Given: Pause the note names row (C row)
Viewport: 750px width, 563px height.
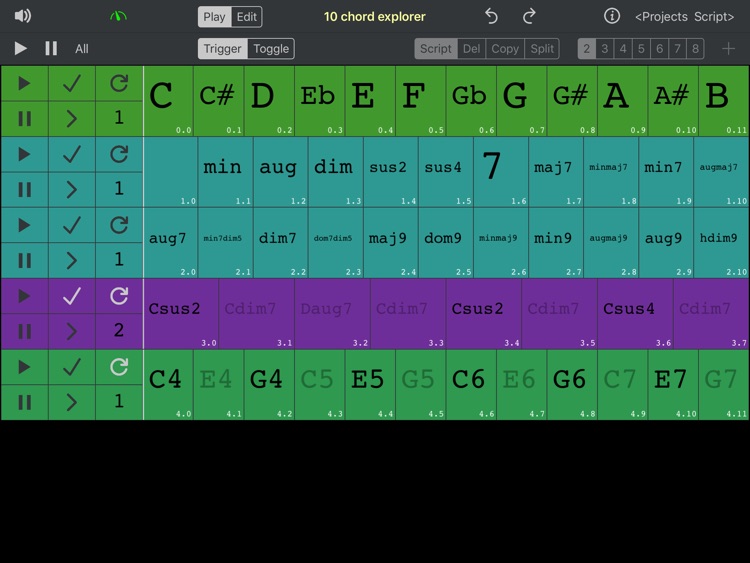Looking at the screenshot, I should pyautogui.click(x=24, y=119).
